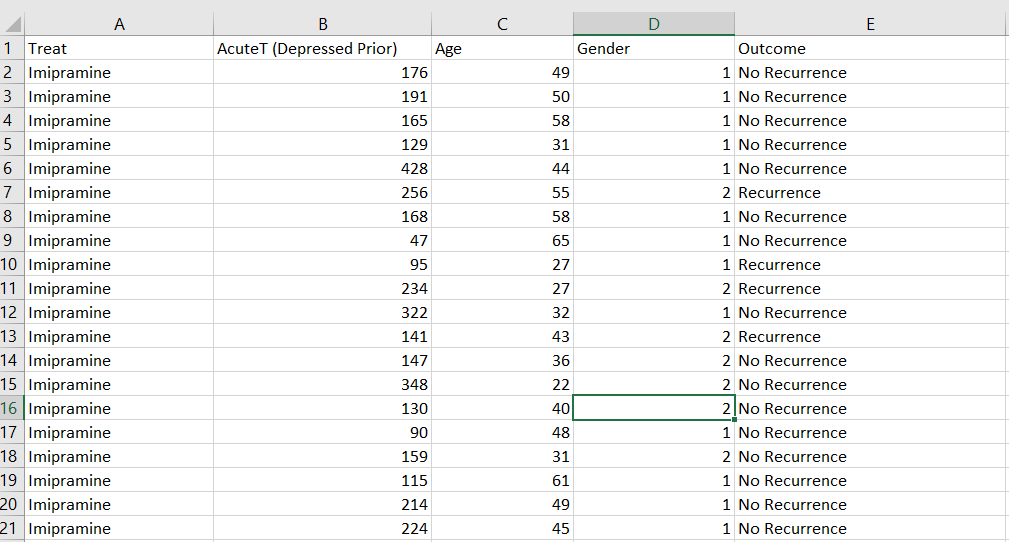Click the Age cell with value 65
This screenshot has height=542, width=1009.
[502, 241]
